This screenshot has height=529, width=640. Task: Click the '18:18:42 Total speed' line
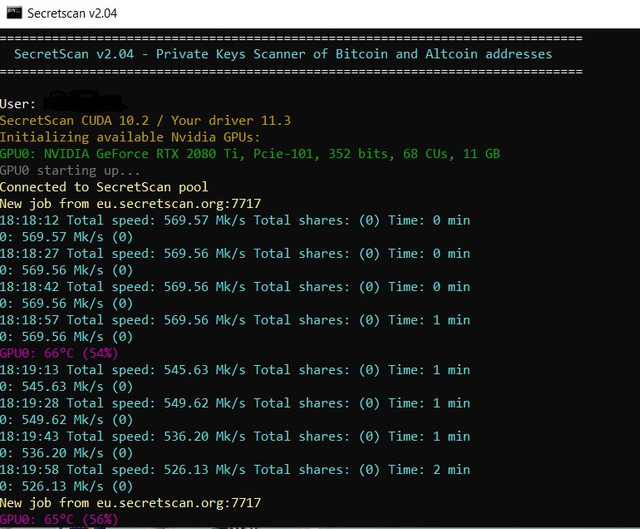235,287
